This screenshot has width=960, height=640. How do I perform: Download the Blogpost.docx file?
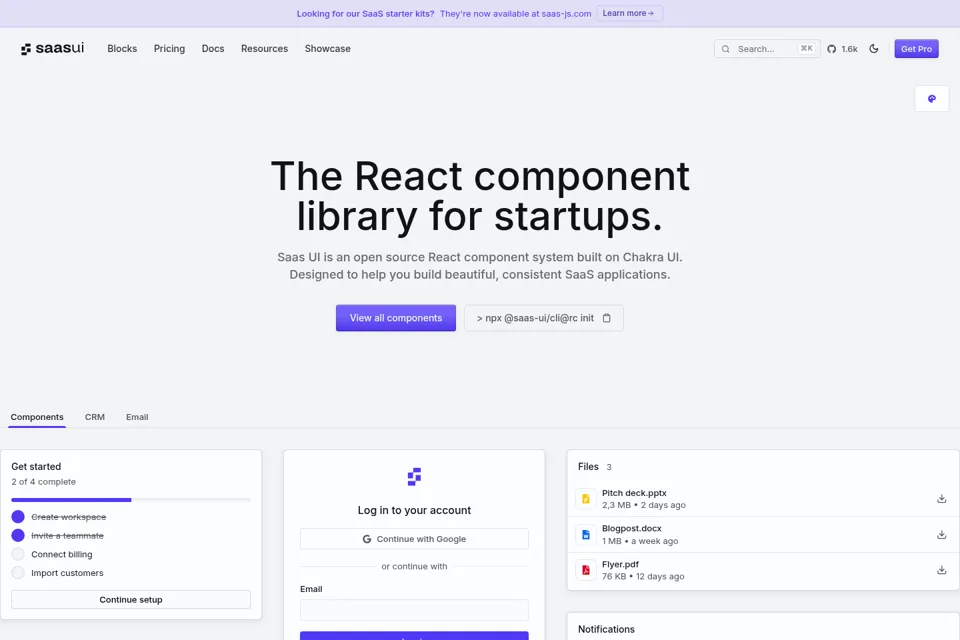(941, 535)
